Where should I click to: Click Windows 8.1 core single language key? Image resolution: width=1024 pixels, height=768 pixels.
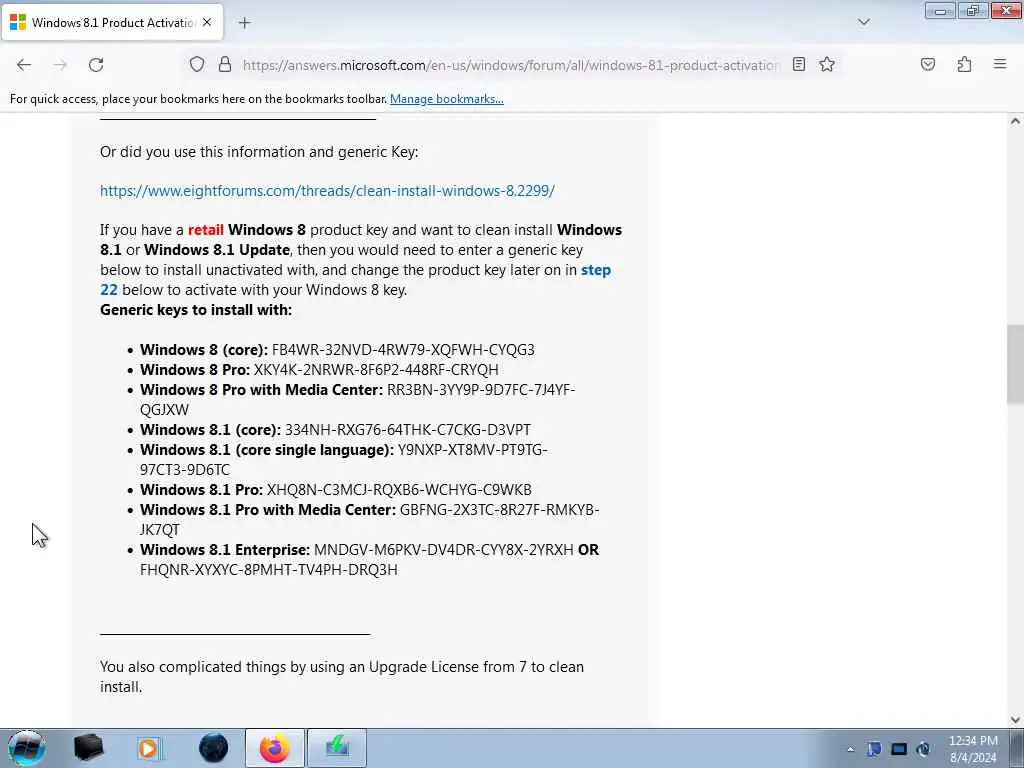click(344, 460)
